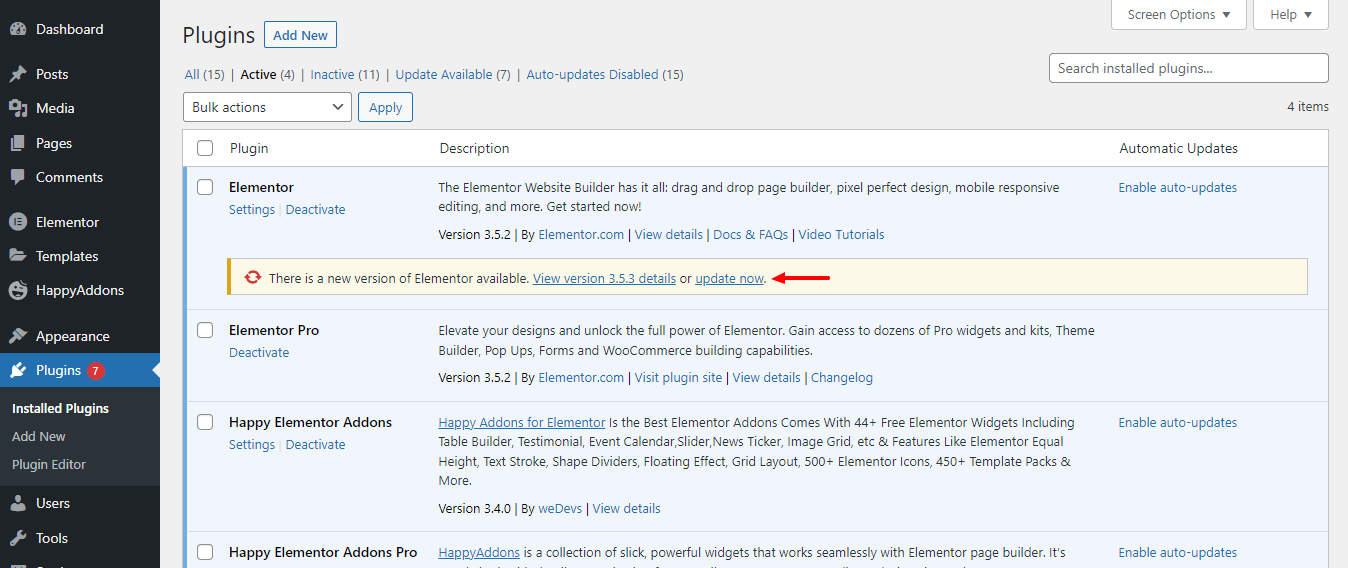Open the Plugin Editor submenu item
Viewport: 1348px width, 568px height.
point(49,464)
